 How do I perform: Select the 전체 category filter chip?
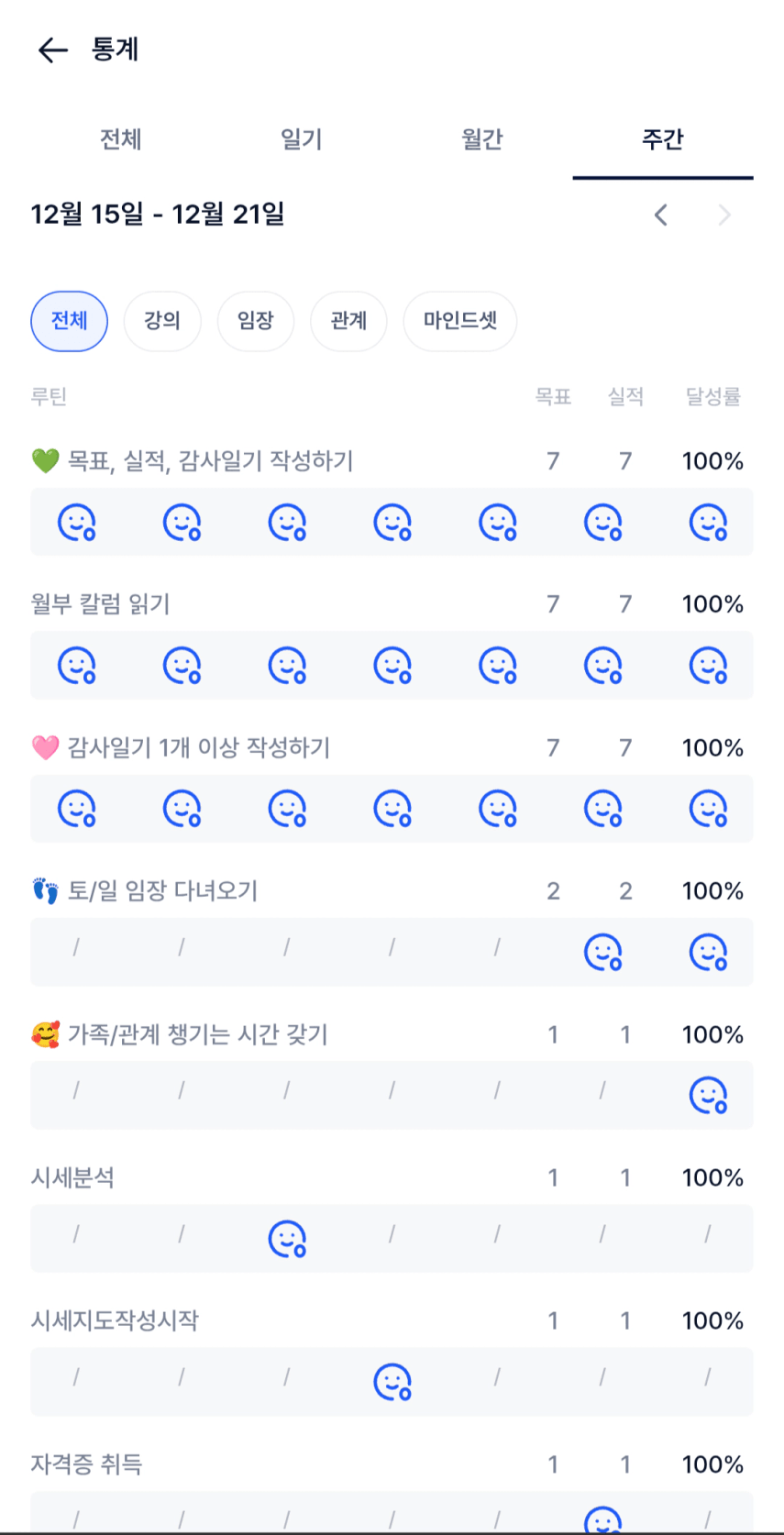point(69,321)
